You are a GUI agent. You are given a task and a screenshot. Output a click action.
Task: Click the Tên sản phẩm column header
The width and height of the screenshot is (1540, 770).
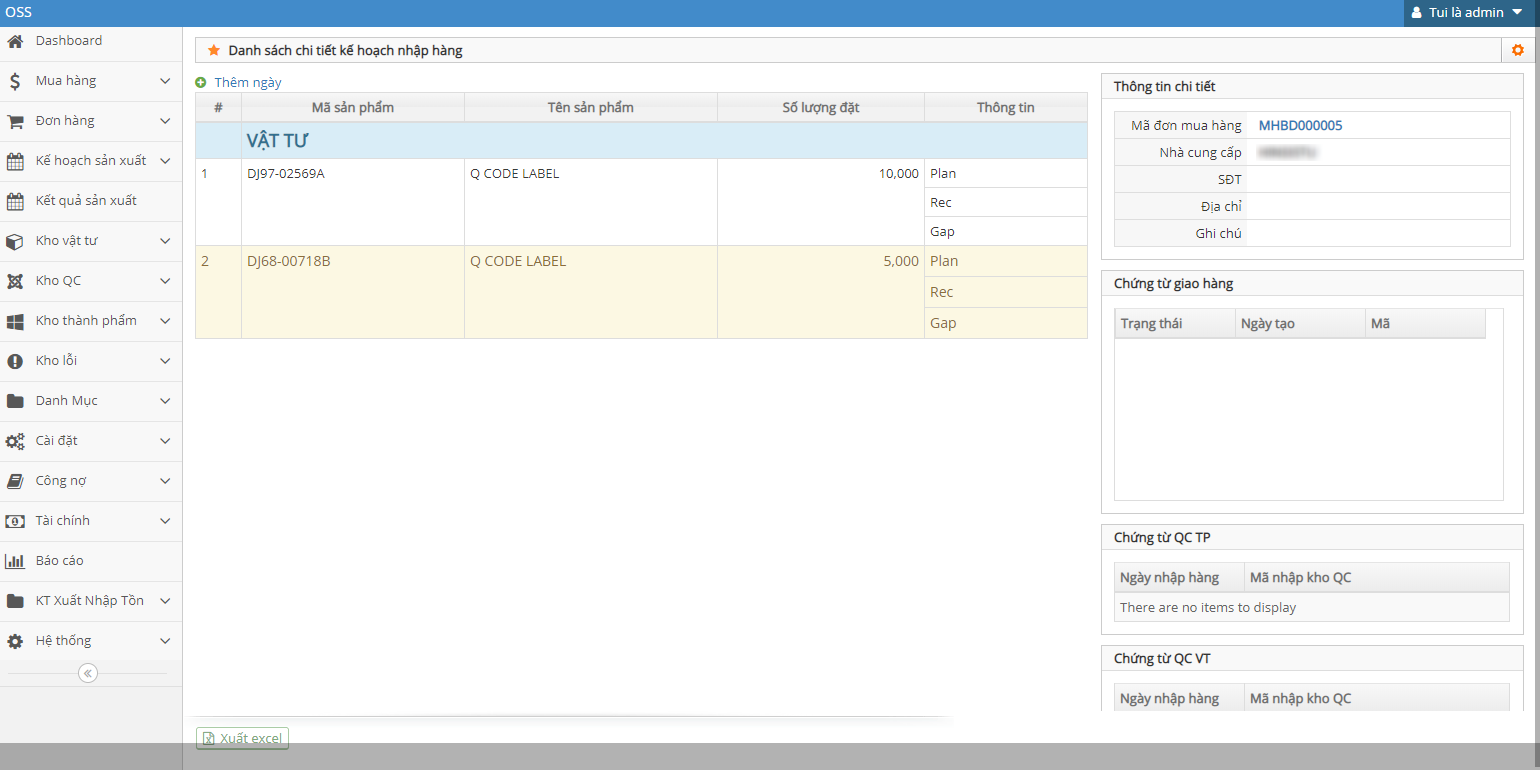pos(591,108)
